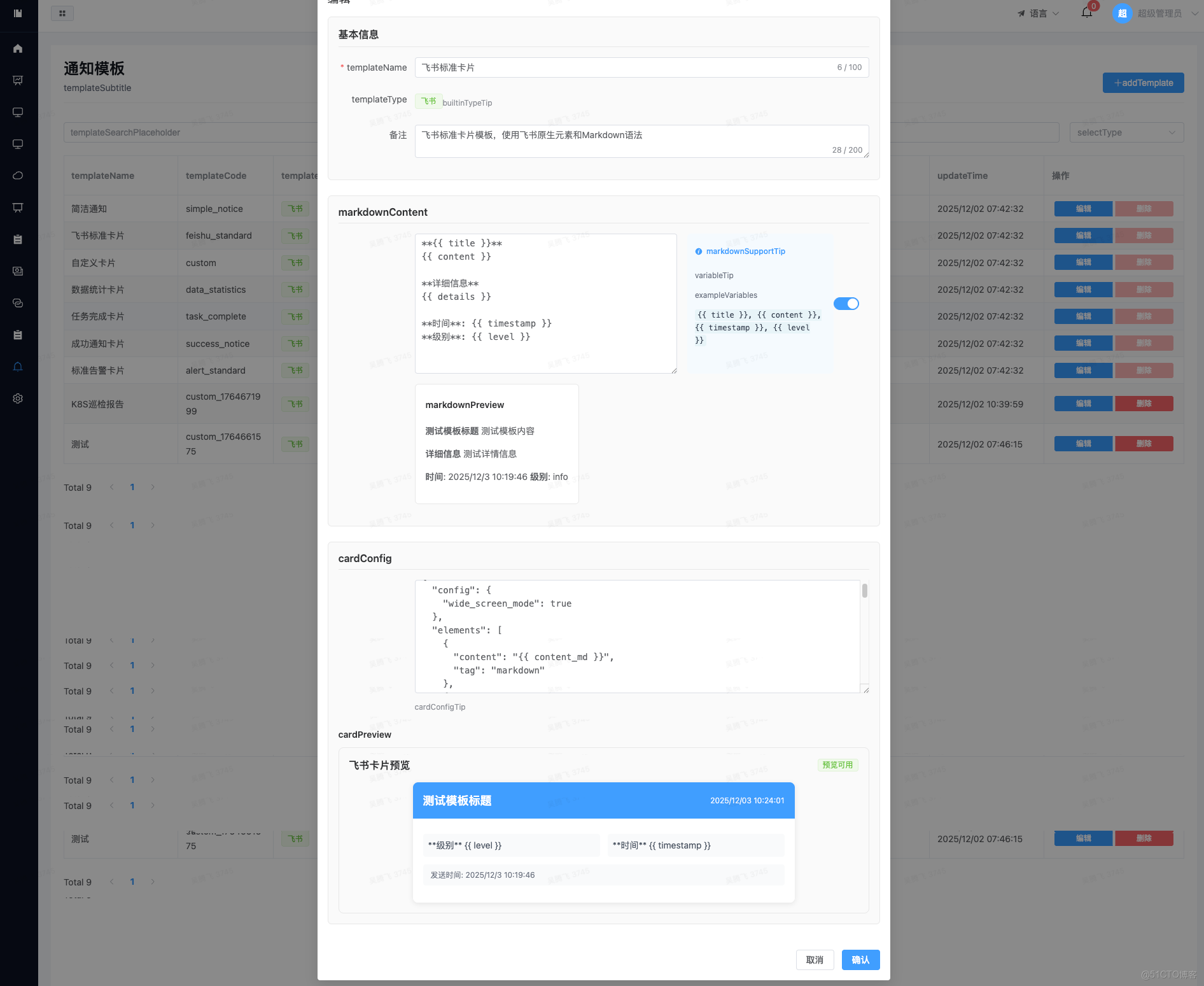The height and width of the screenshot is (986, 1204).
Task: Edit the 标准告警卡片 row
Action: click(1083, 370)
